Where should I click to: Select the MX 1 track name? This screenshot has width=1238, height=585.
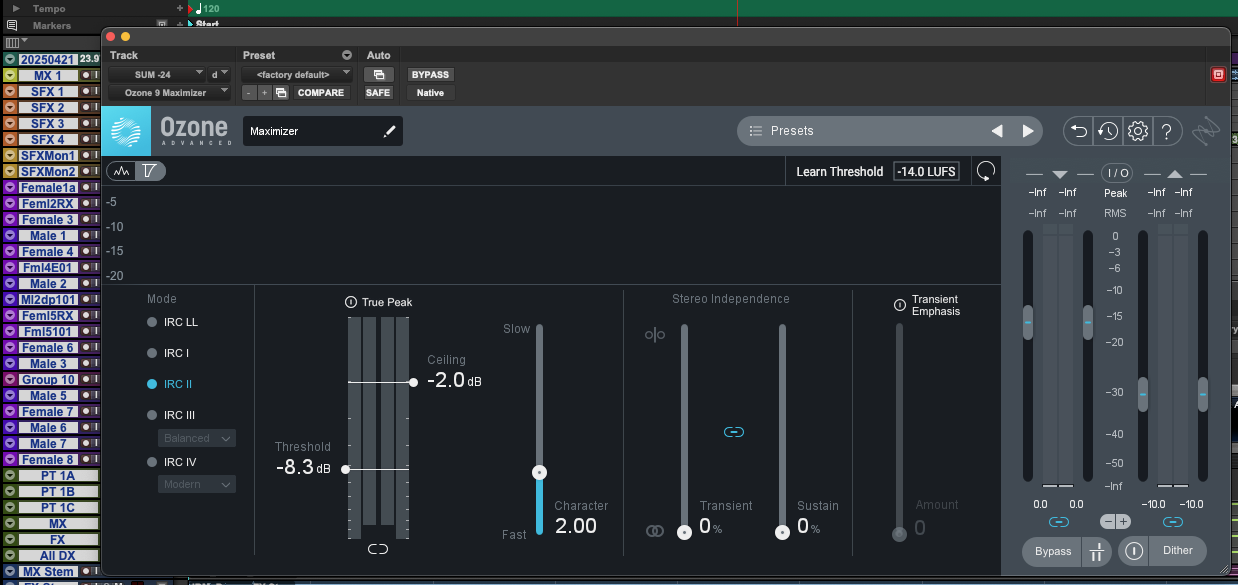click(47, 76)
